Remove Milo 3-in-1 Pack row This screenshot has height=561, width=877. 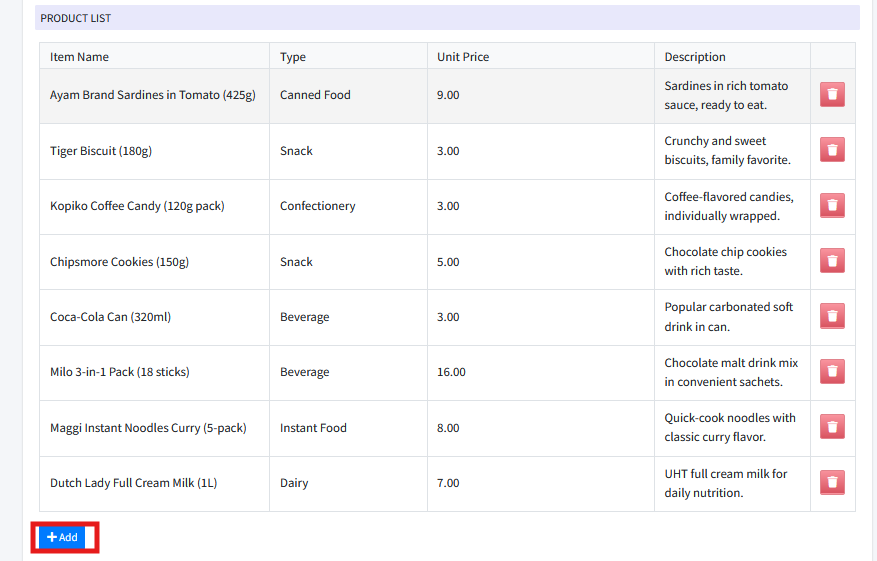tap(832, 372)
